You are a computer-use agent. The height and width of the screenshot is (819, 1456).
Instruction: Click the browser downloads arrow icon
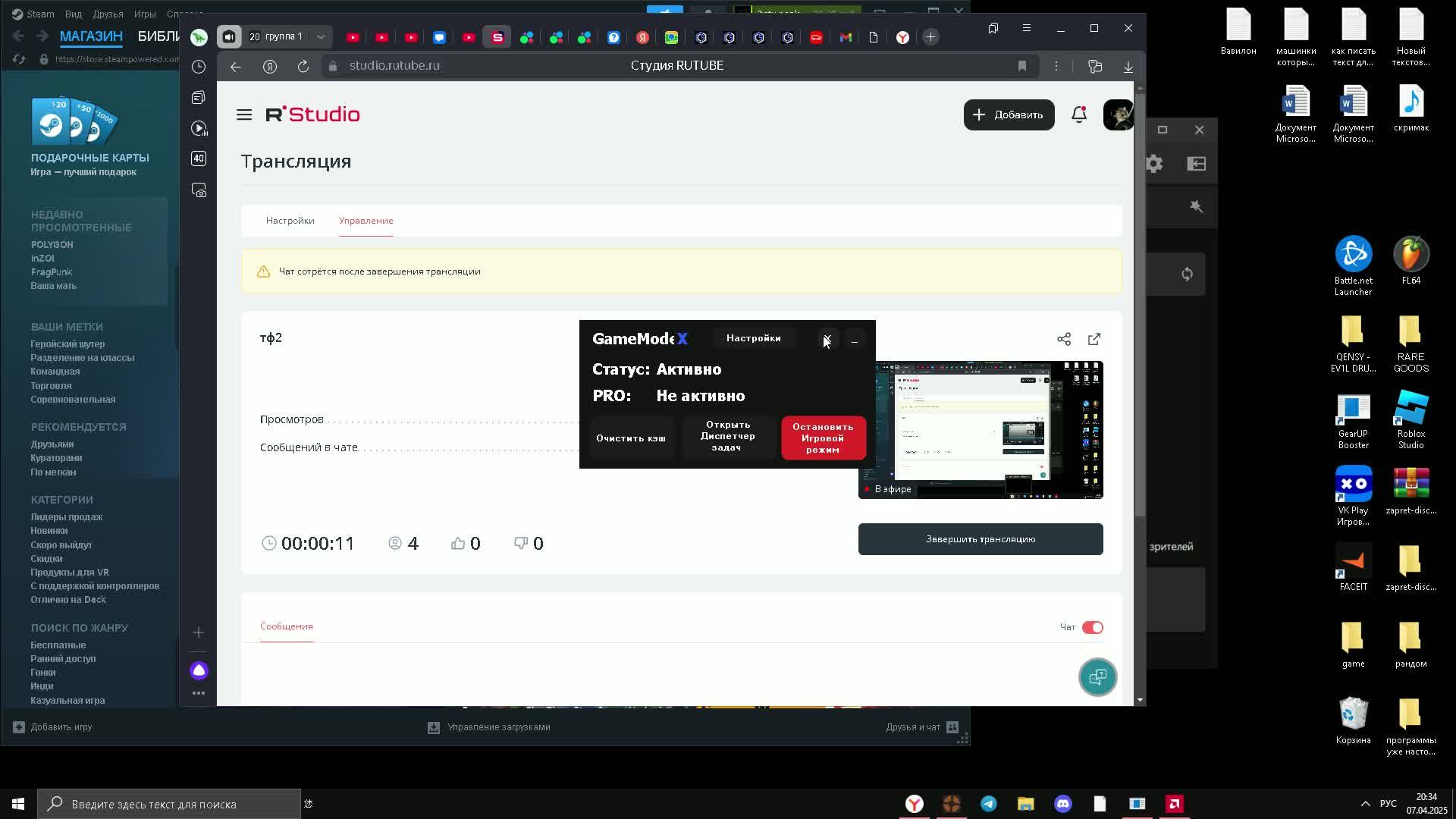coord(1128,67)
